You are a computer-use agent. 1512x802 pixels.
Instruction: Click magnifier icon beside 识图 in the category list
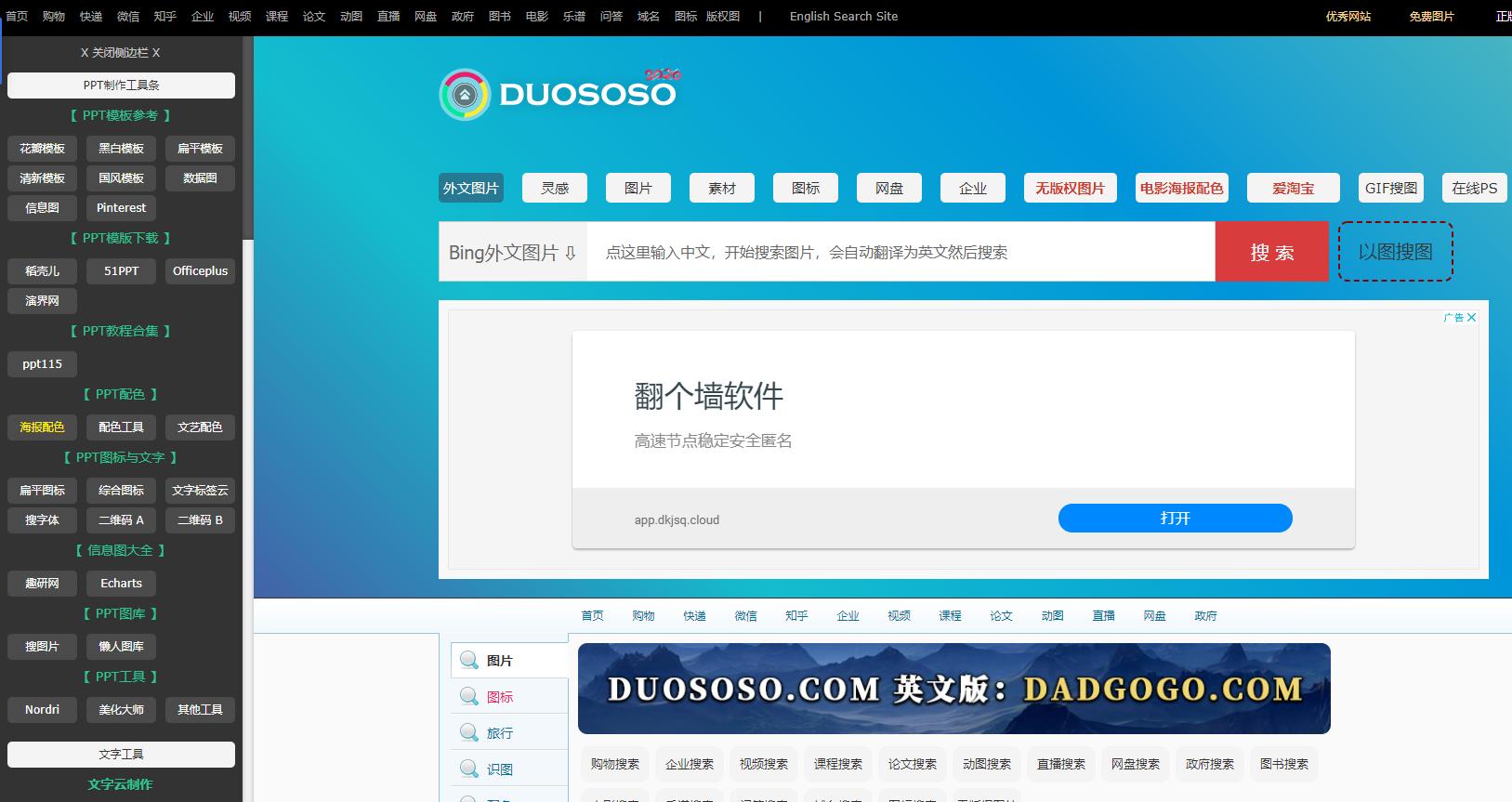469,769
